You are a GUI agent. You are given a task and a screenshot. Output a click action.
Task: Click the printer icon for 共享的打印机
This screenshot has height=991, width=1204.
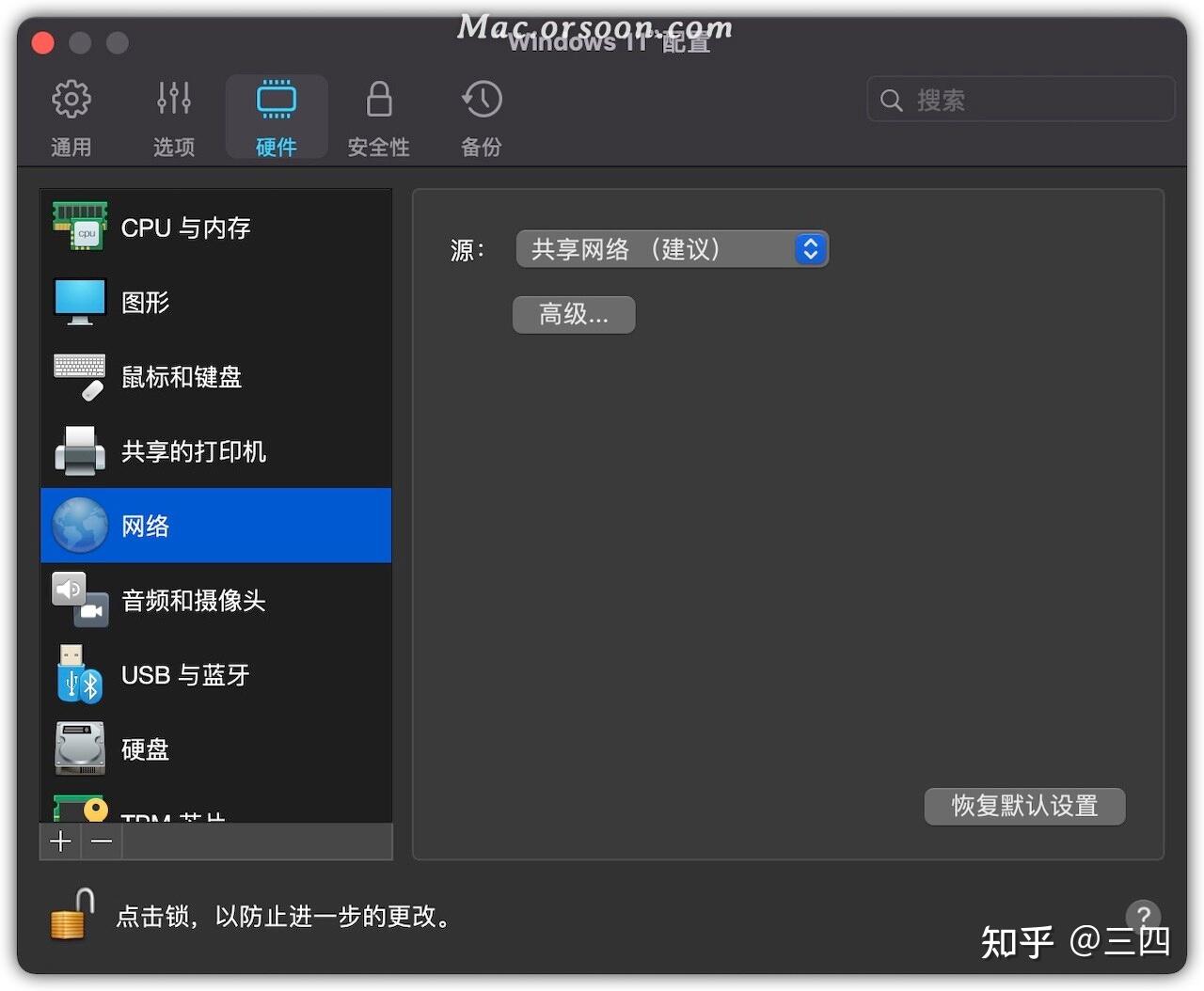[x=80, y=450]
